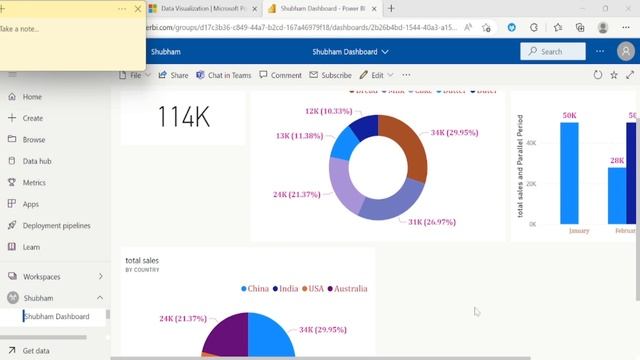Open header ellipsis next to Search

tap(600, 51)
